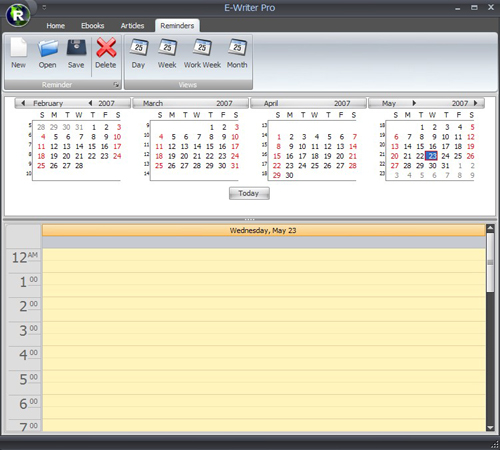Select May 31 in the May calendar
The width and height of the screenshot is (500, 450).
click(x=445, y=166)
